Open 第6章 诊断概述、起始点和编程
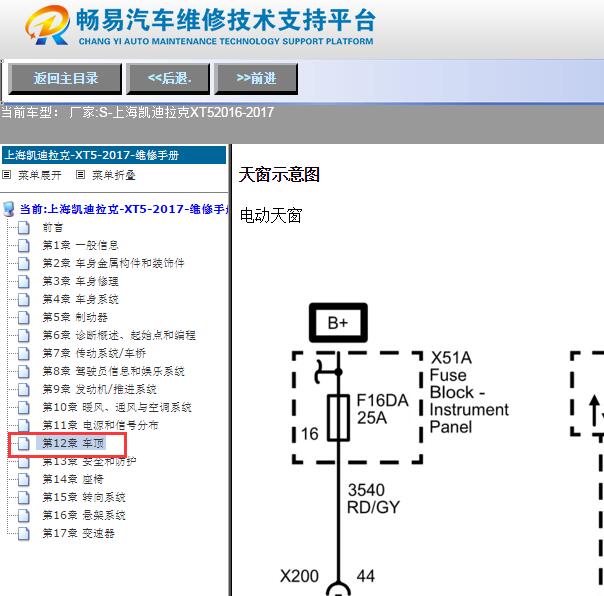 coord(119,335)
